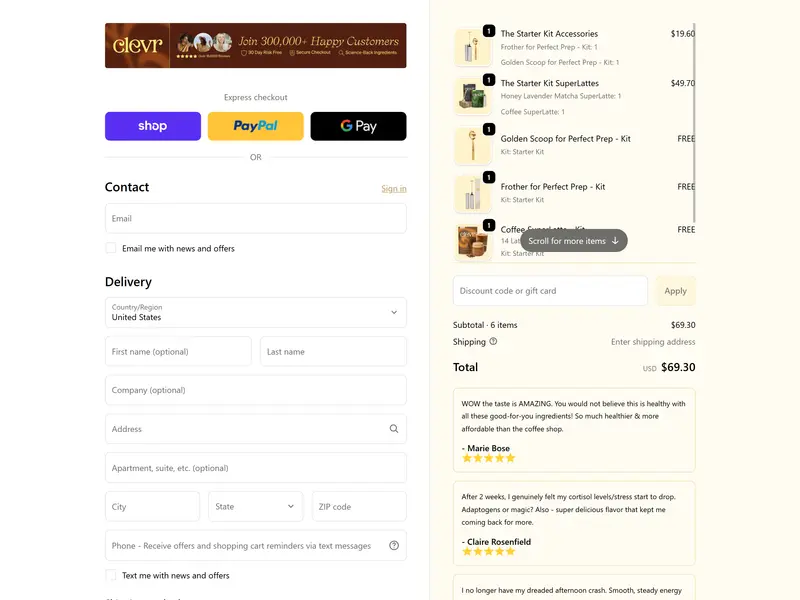
Task: Select the Google Pay button
Action: pos(358,126)
